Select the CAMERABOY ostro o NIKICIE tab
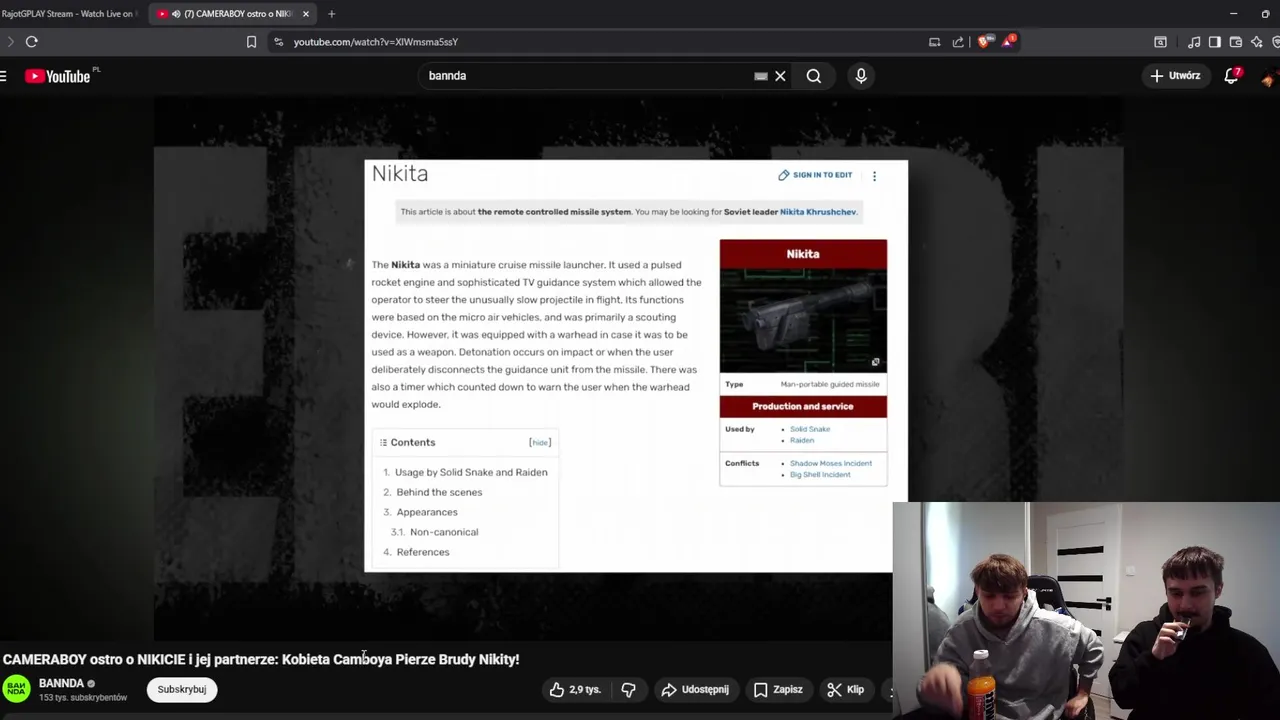The height and width of the screenshot is (720, 1280). (232, 14)
